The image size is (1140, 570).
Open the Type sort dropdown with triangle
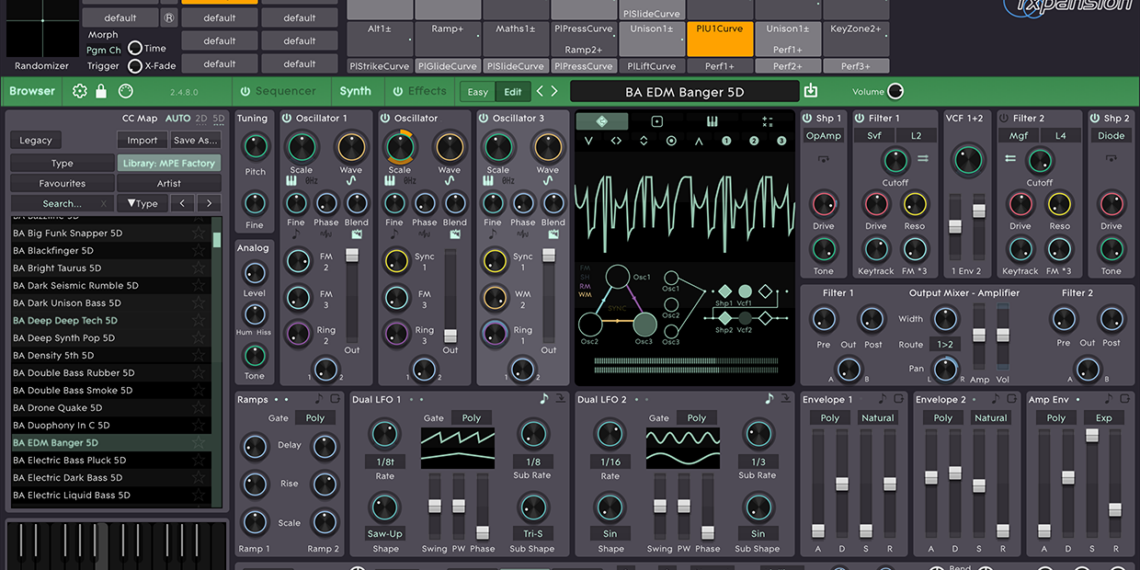pos(142,203)
